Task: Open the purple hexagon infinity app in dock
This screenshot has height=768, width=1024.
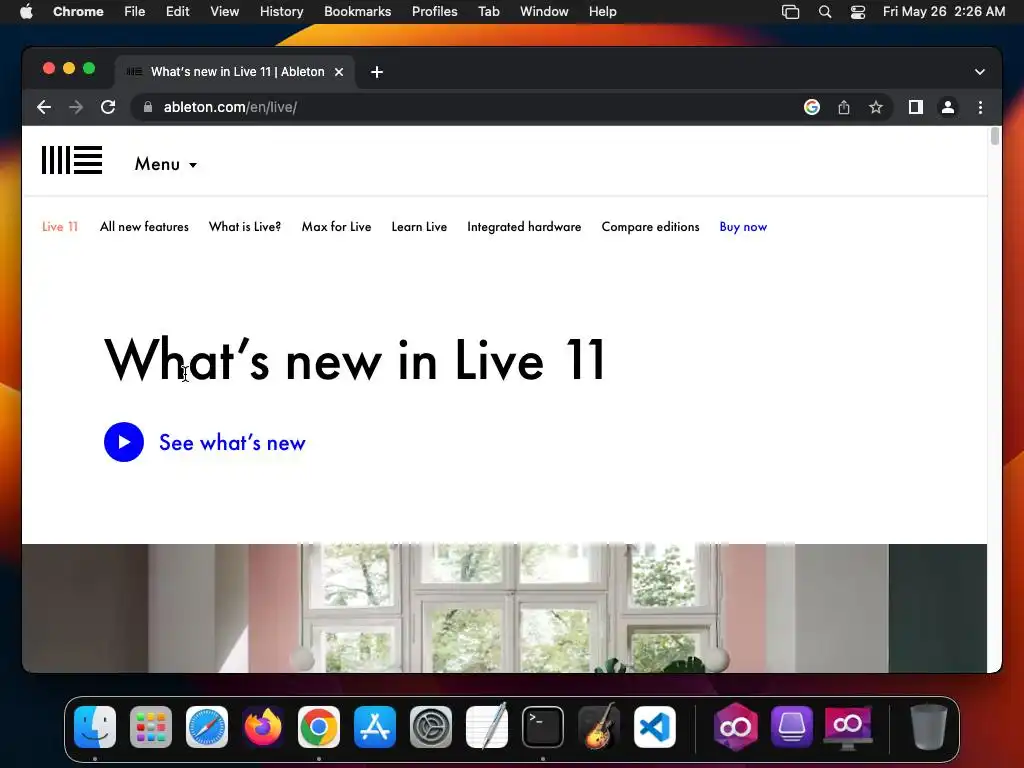Action: tap(736, 726)
